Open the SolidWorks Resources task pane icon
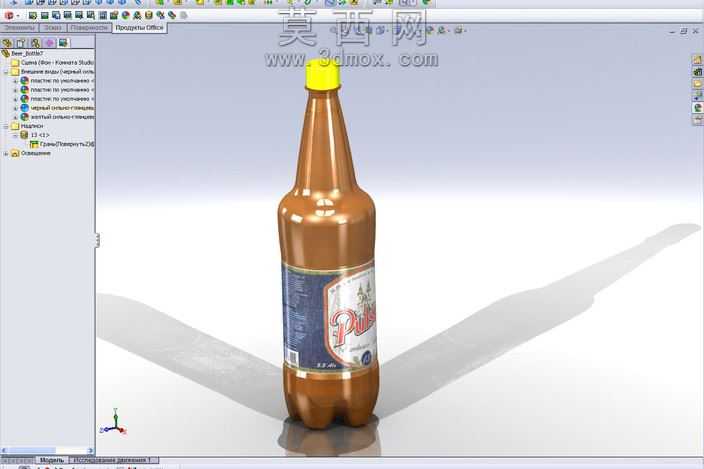This screenshot has width=704, height=469. tap(697, 60)
